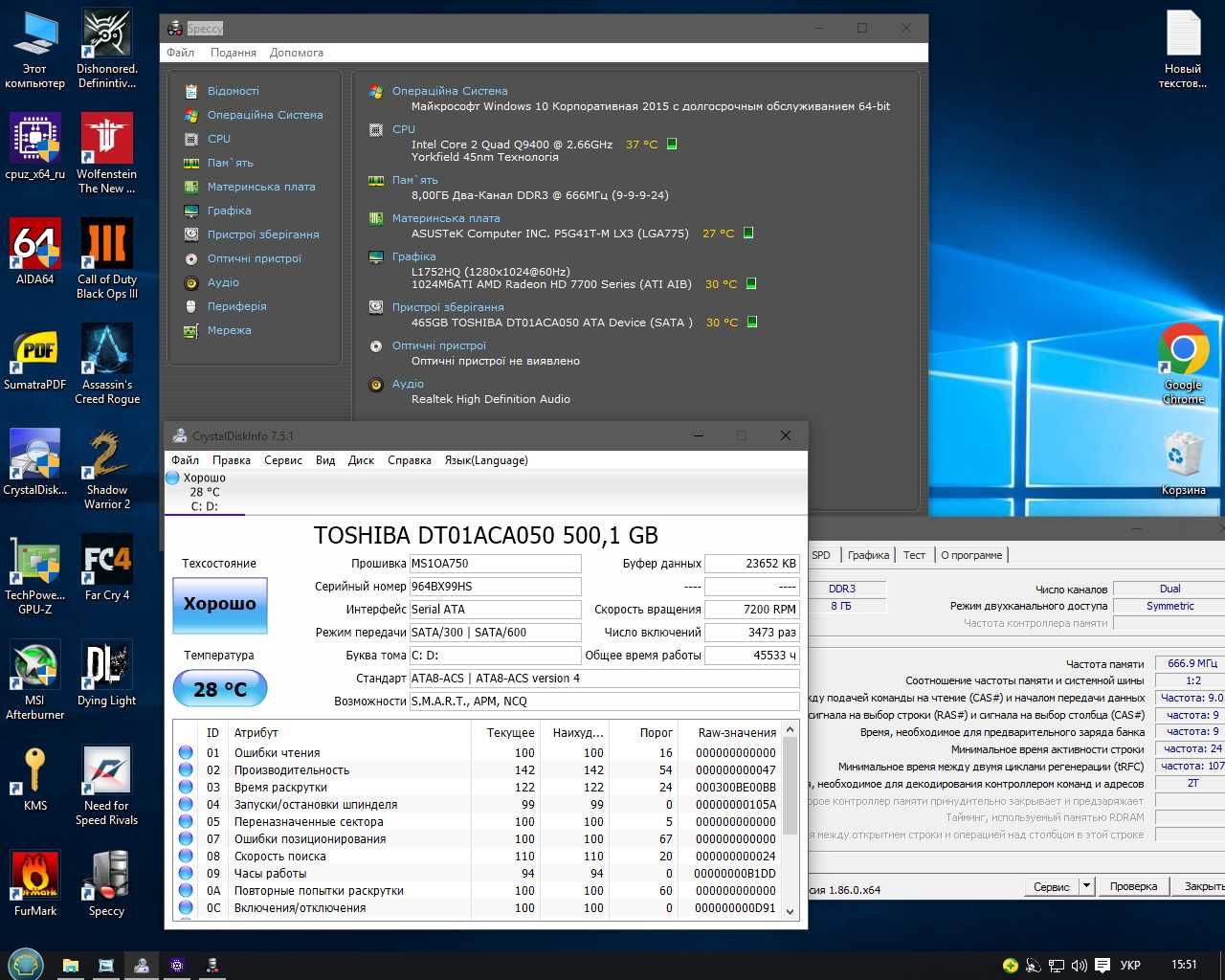Click the SMART table scroll down arrow
Screen dimensions: 1225x980
(791, 911)
